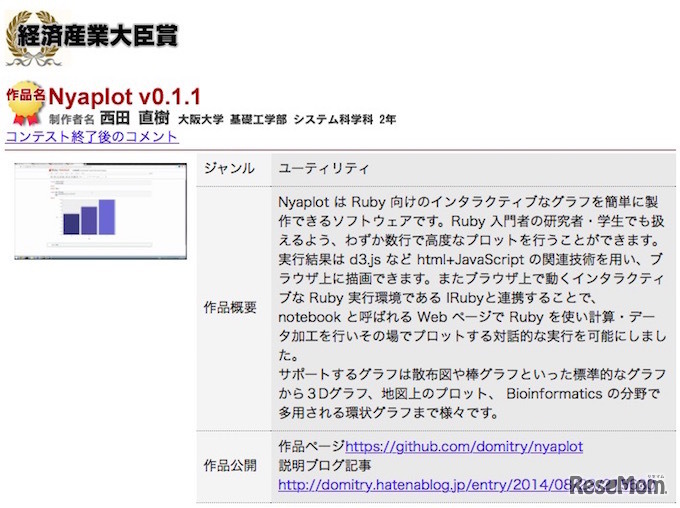
Task: Click the ユーティリティ genre value
Action: [324, 168]
